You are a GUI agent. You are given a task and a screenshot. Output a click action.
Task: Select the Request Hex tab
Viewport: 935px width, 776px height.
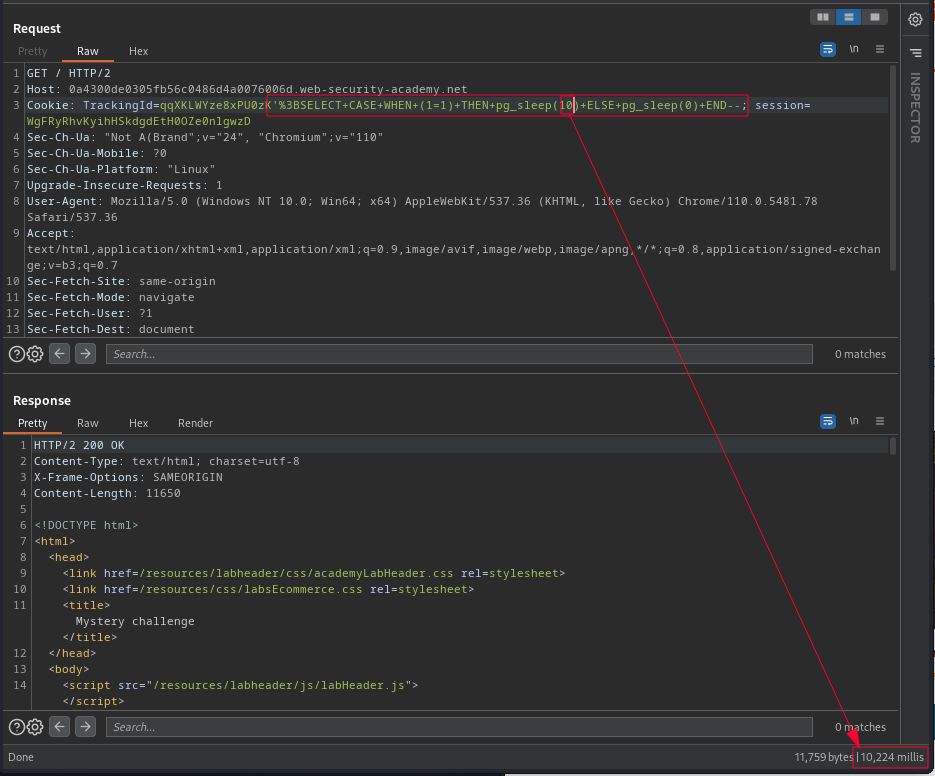138,51
